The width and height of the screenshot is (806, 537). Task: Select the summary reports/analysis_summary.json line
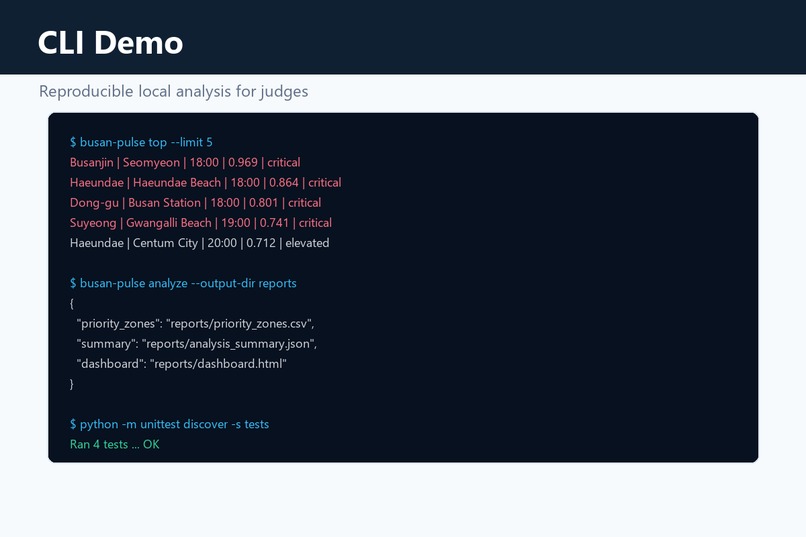[196, 344]
